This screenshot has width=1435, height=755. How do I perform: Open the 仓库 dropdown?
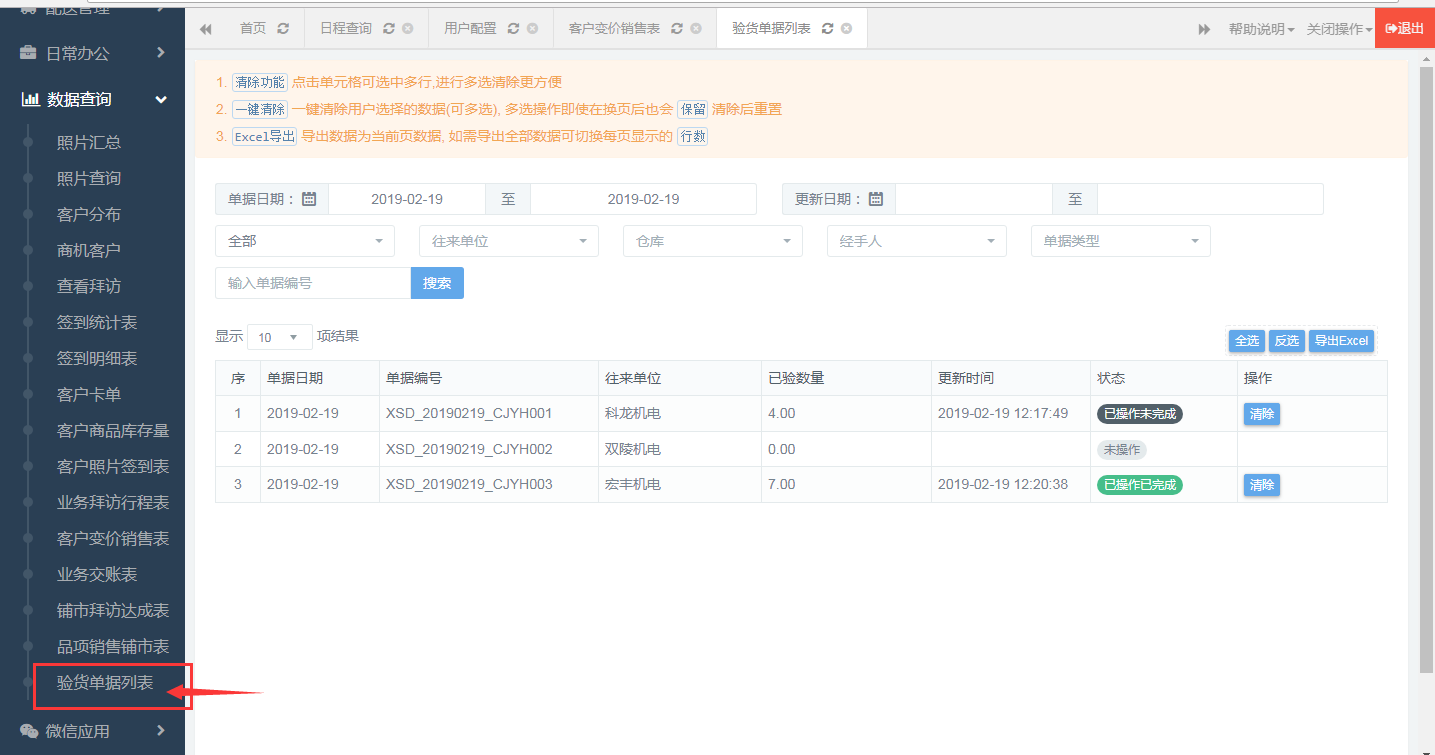pos(713,241)
